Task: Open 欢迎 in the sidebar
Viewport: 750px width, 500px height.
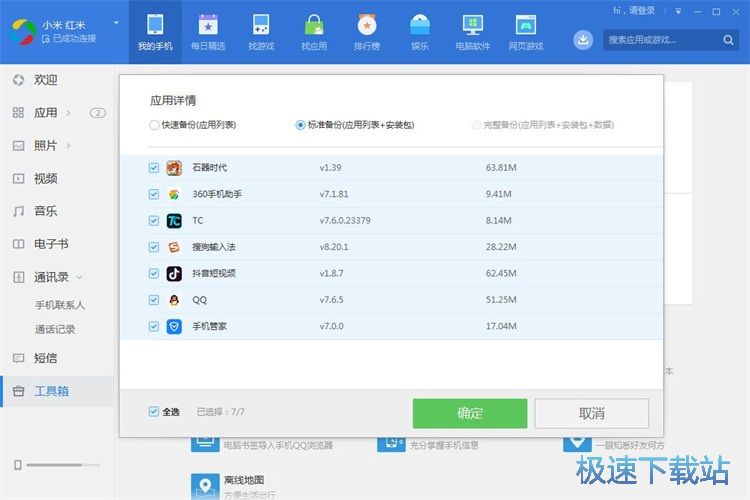Action: pos(45,80)
